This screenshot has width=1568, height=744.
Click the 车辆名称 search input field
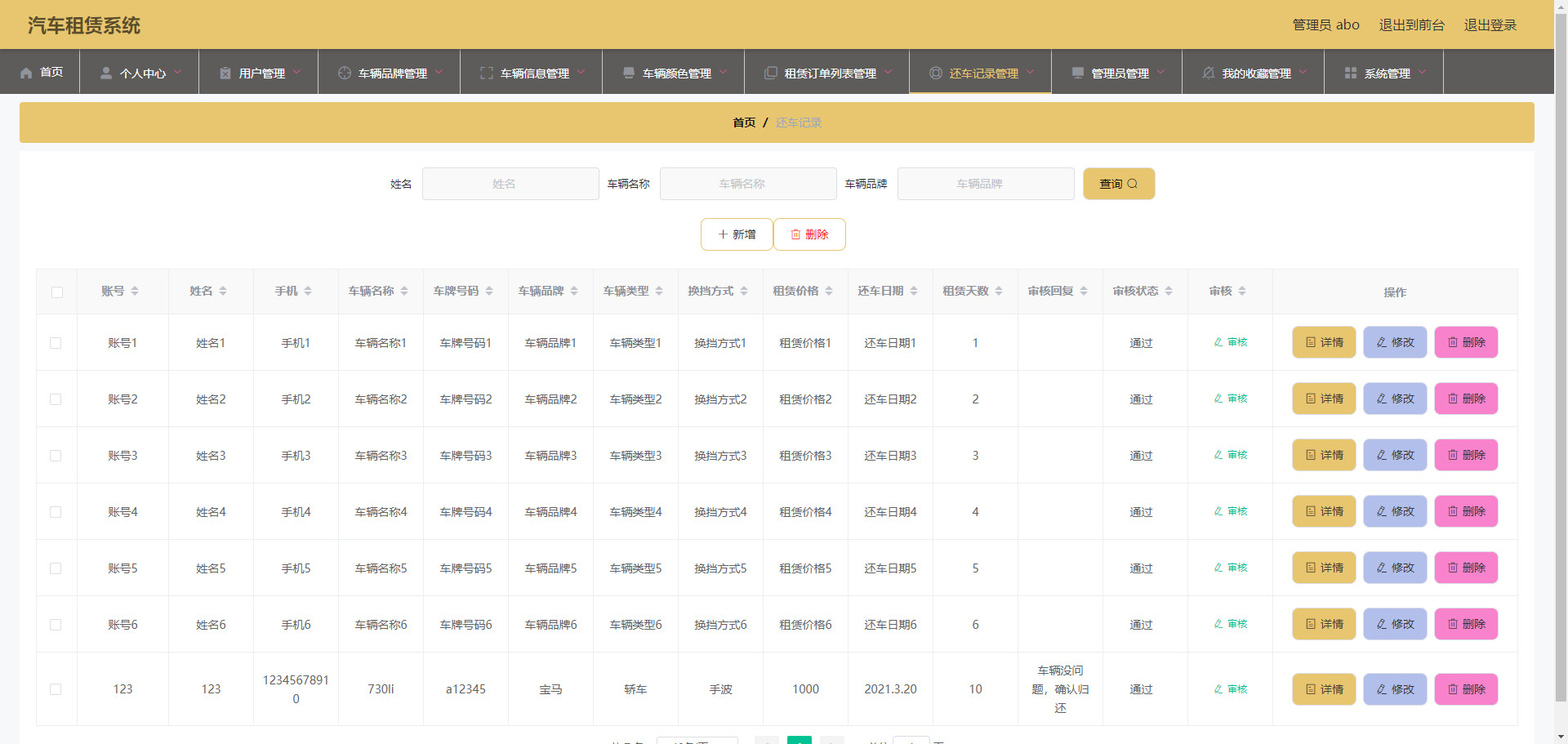[x=748, y=184]
